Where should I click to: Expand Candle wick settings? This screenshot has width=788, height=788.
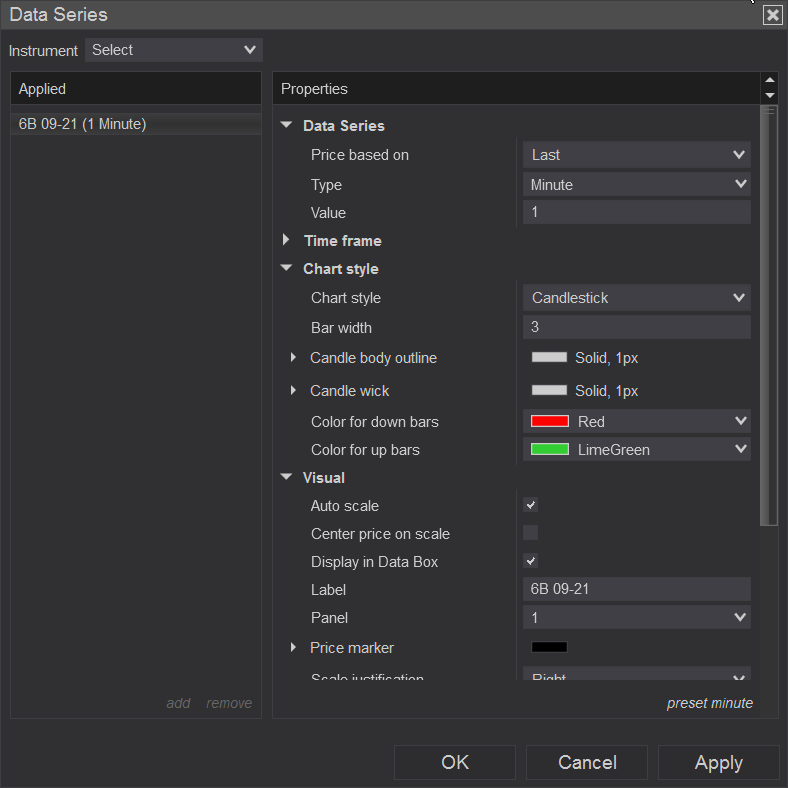tap(293, 391)
